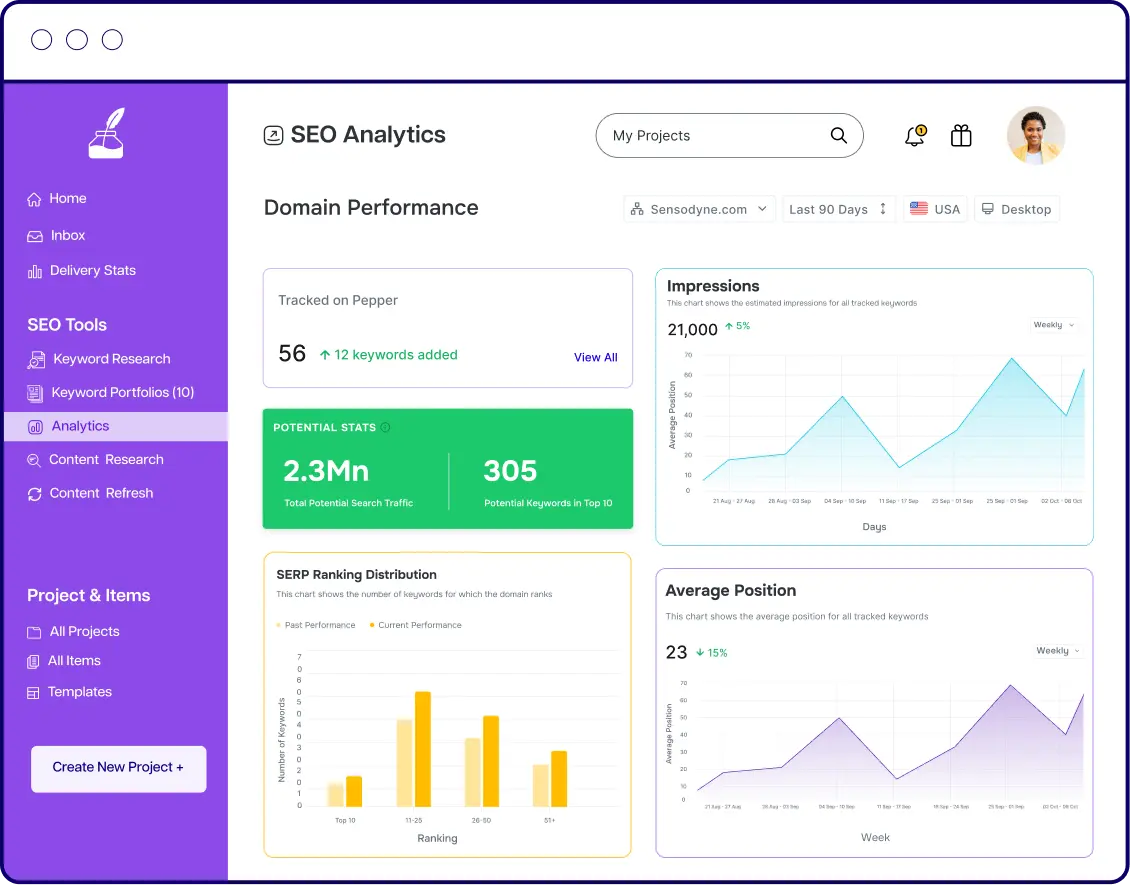Click the gift box icon
The width and height of the screenshot is (1130, 885).
click(x=961, y=135)
